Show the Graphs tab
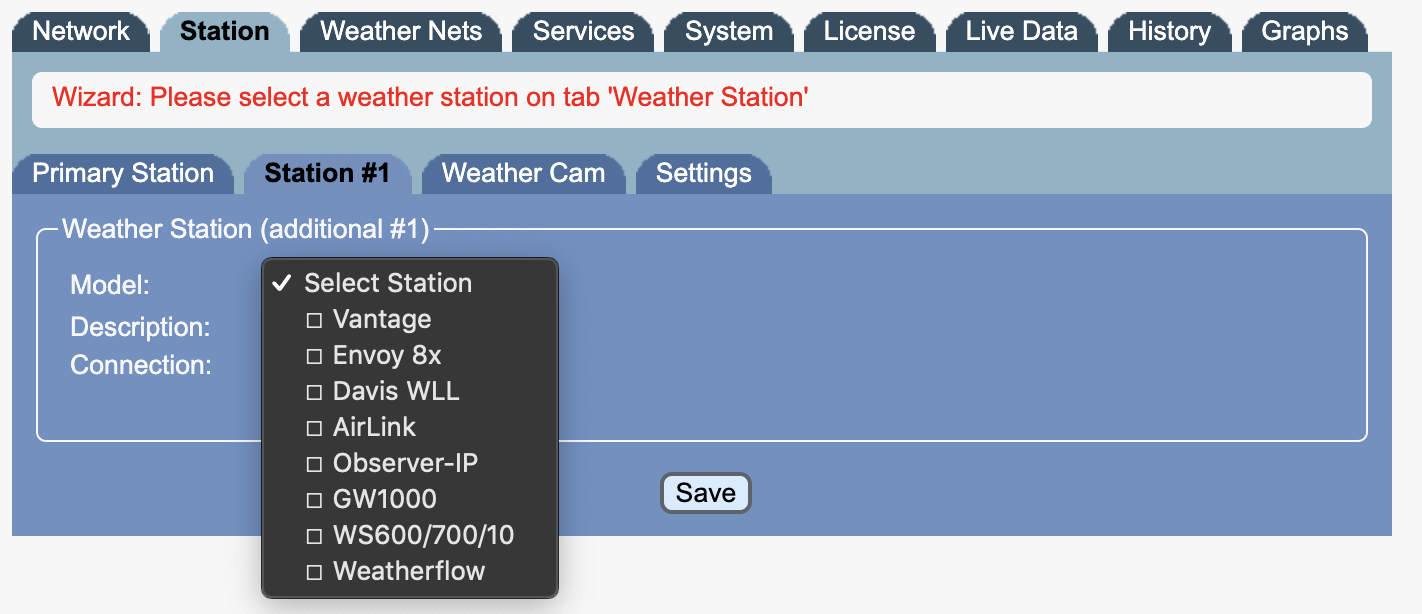The image size is (1422, 614). coord(1305,31)
